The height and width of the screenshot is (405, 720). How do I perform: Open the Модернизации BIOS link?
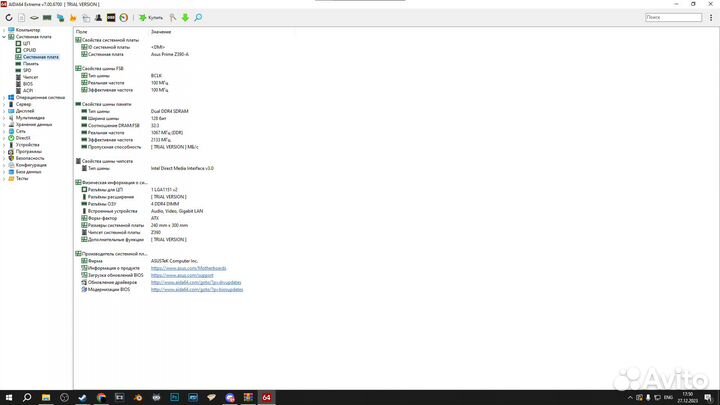coord(197,289)
